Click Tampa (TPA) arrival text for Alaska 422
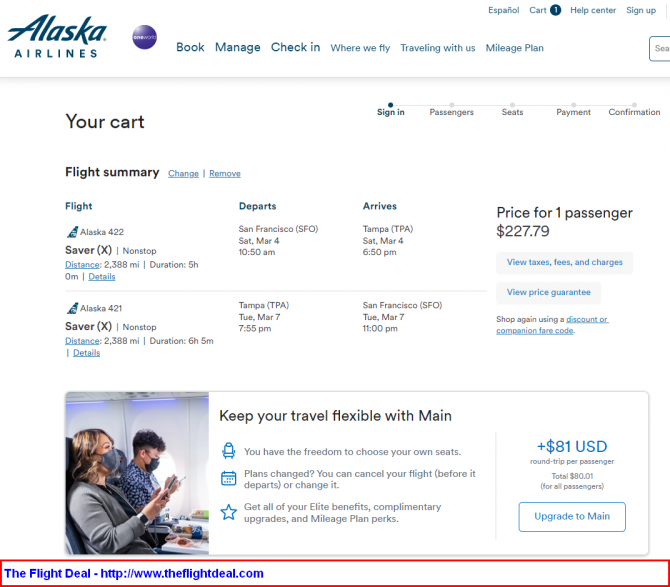 click(388, 229)
